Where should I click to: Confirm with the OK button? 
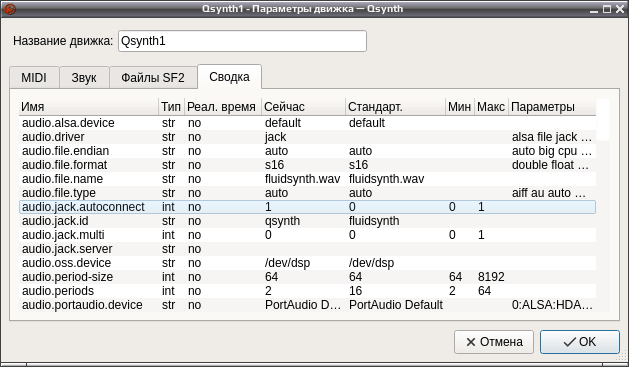click(x=580, y=342)
